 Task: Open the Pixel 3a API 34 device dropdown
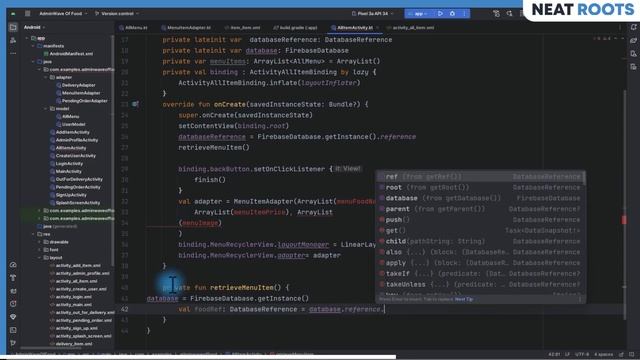pyautogui.click(x=372, y=13)
